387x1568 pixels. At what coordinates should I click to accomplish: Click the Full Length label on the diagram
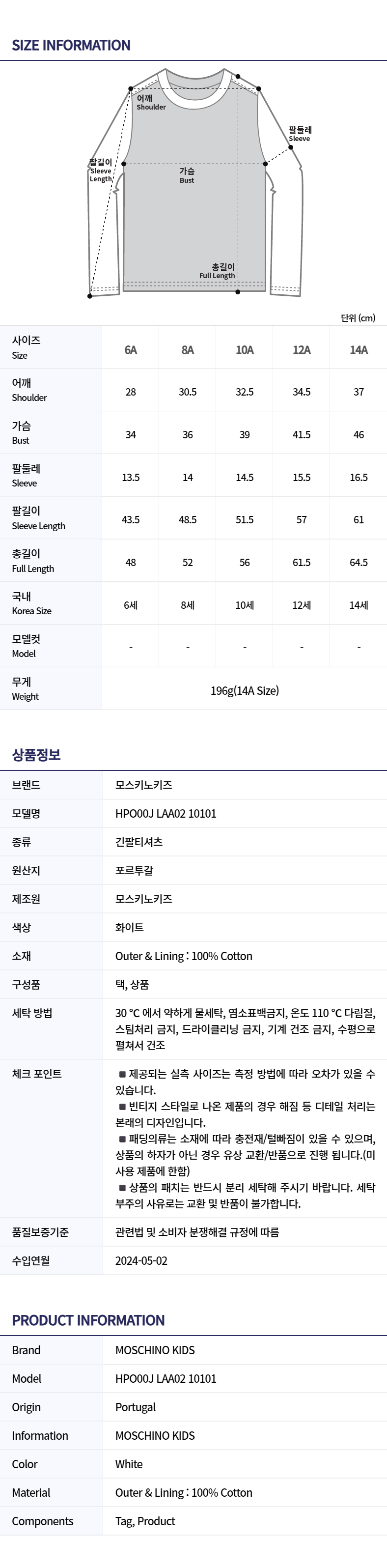[217, 271]
